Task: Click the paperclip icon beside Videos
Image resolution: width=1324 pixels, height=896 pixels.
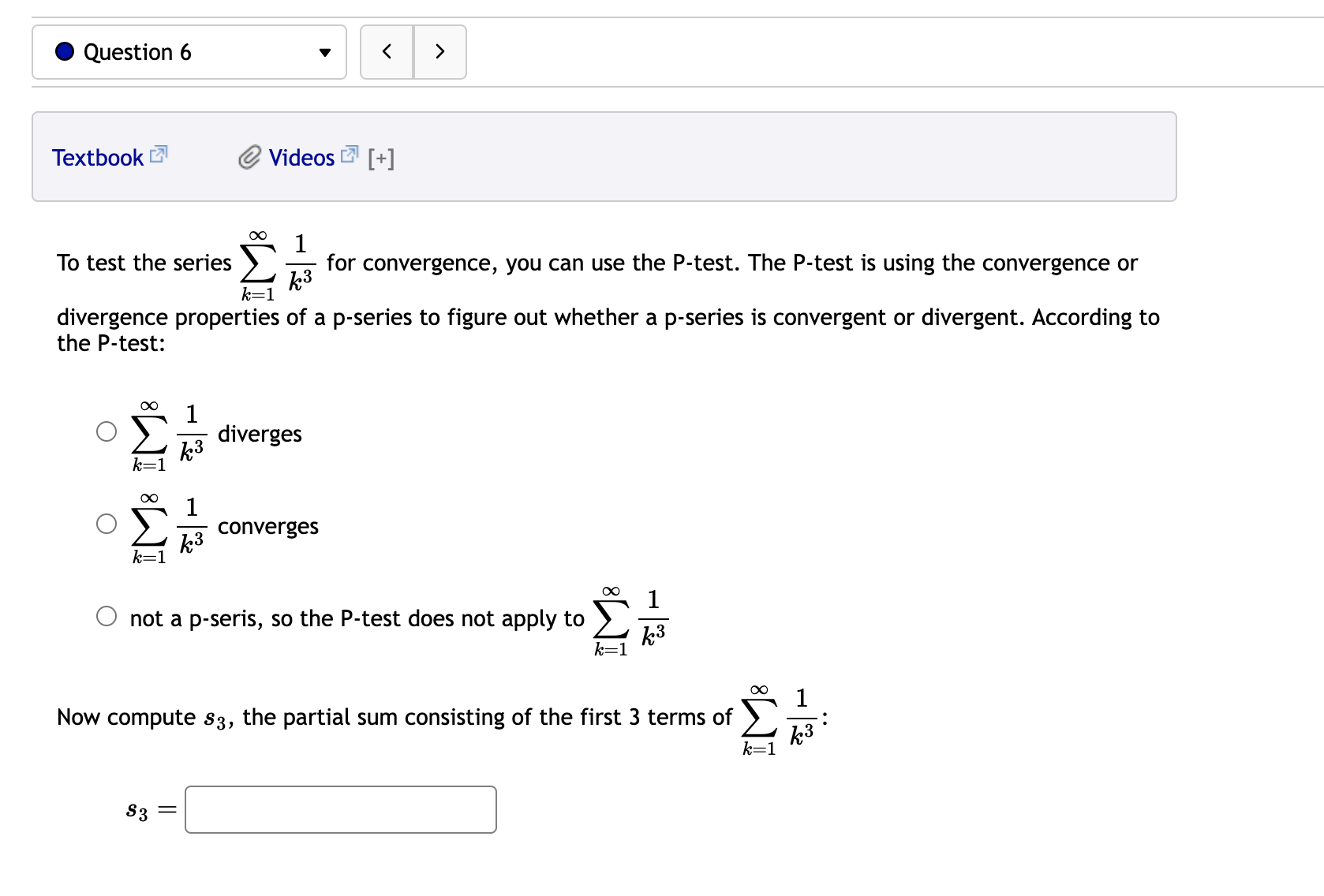Action: click(x=249, y=157)
